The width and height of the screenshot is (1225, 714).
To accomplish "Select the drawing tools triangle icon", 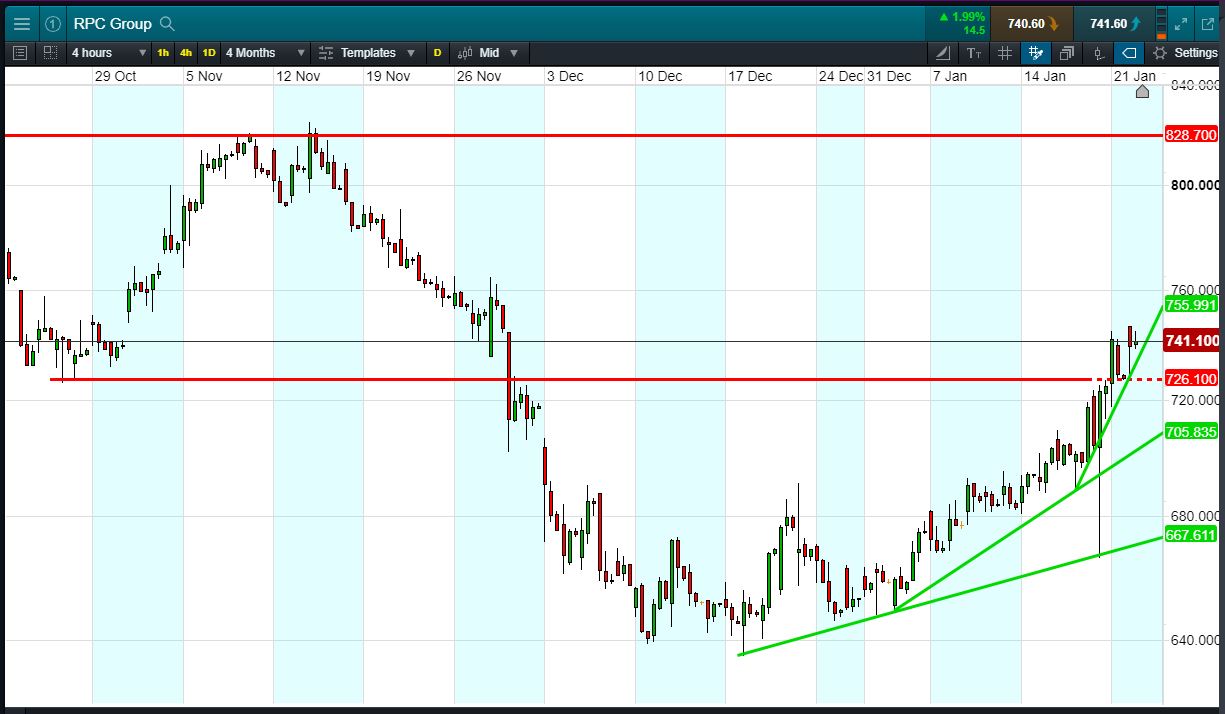I will pos(944,53).
